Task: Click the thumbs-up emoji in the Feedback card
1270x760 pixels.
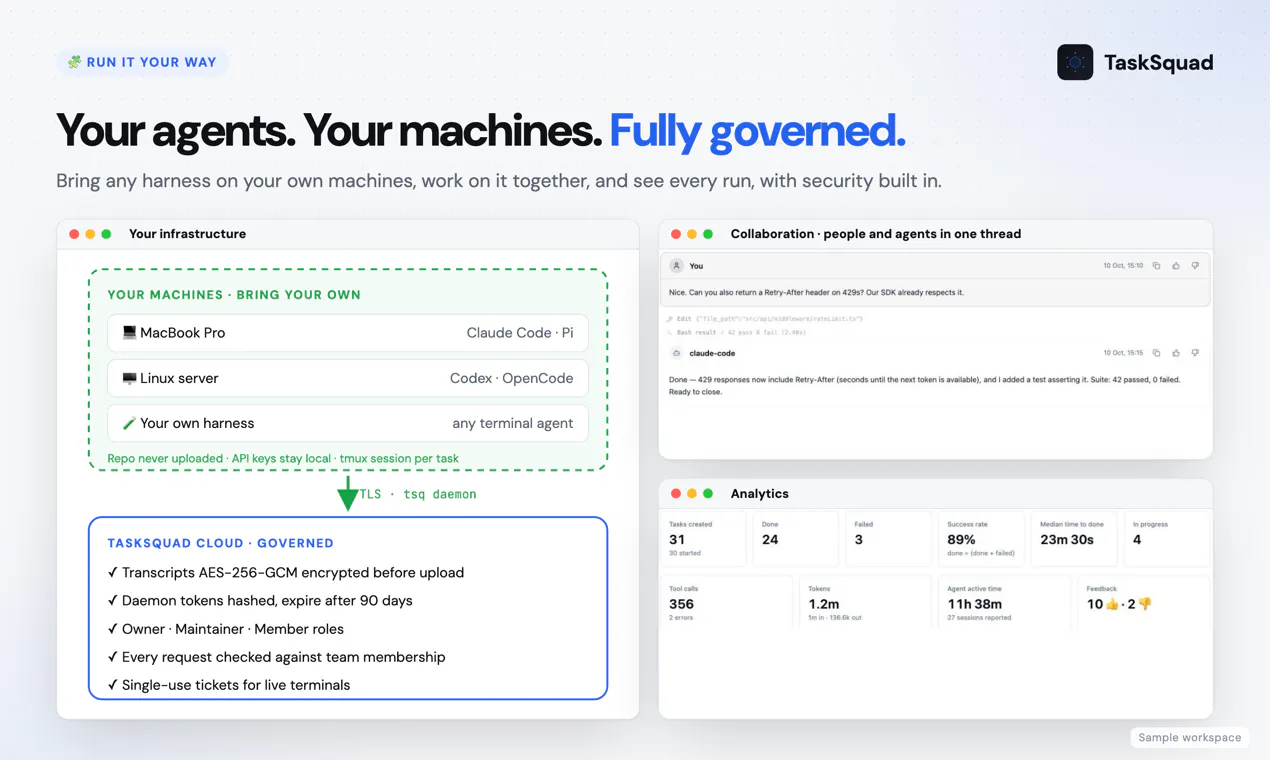Action: pos(1111,604)
